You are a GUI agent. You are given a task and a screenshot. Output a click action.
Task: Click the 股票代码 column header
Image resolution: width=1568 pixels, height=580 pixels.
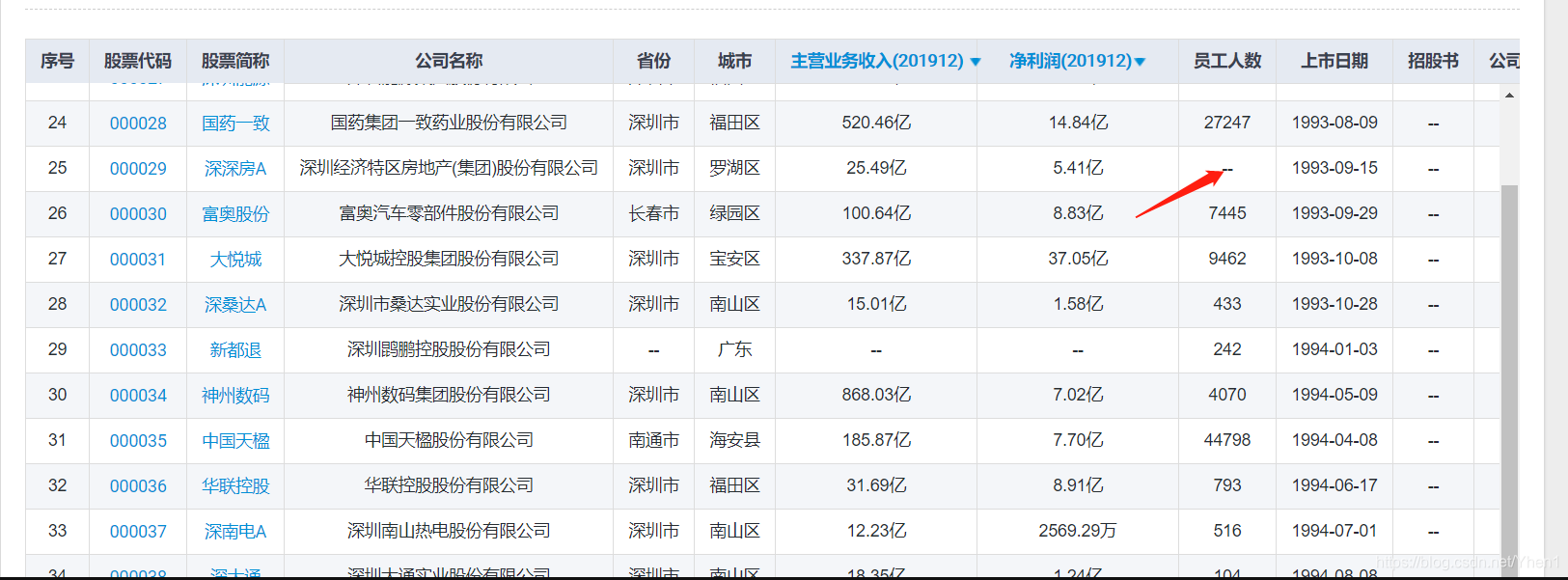(x=138, y=61)
